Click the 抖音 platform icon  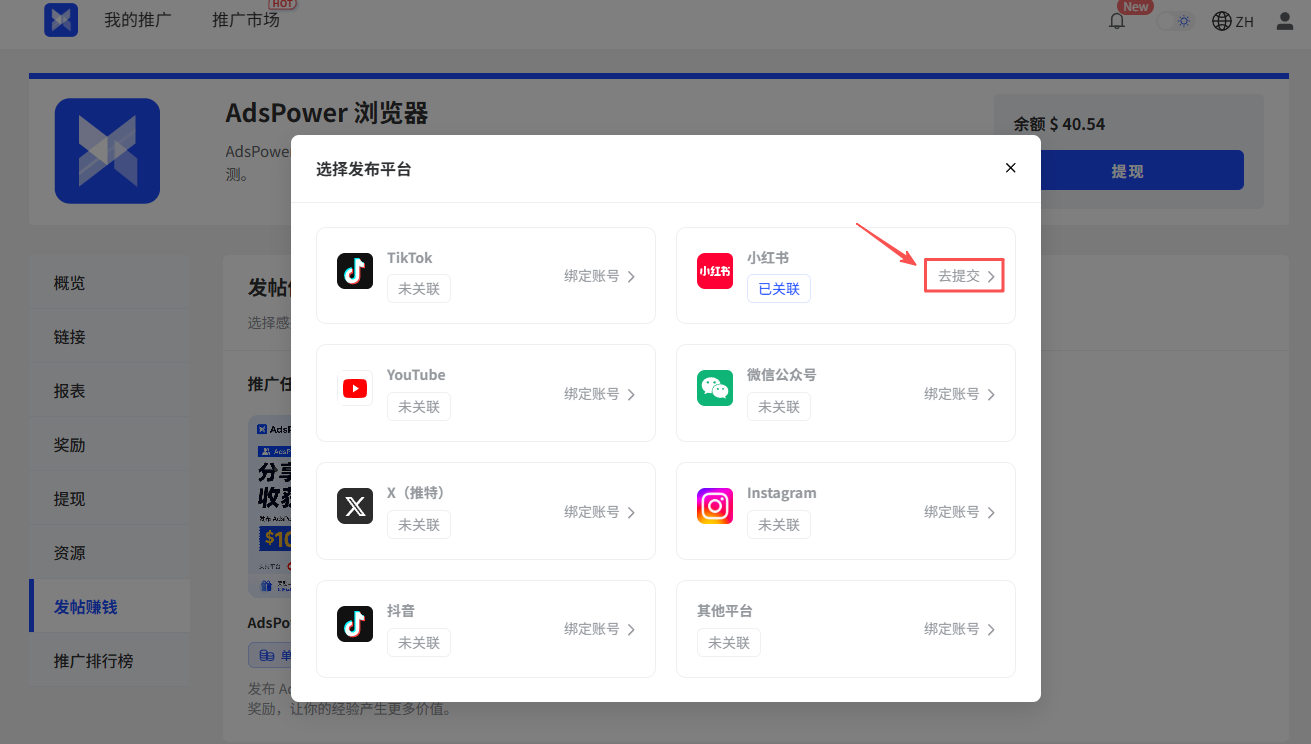[355, 624]
